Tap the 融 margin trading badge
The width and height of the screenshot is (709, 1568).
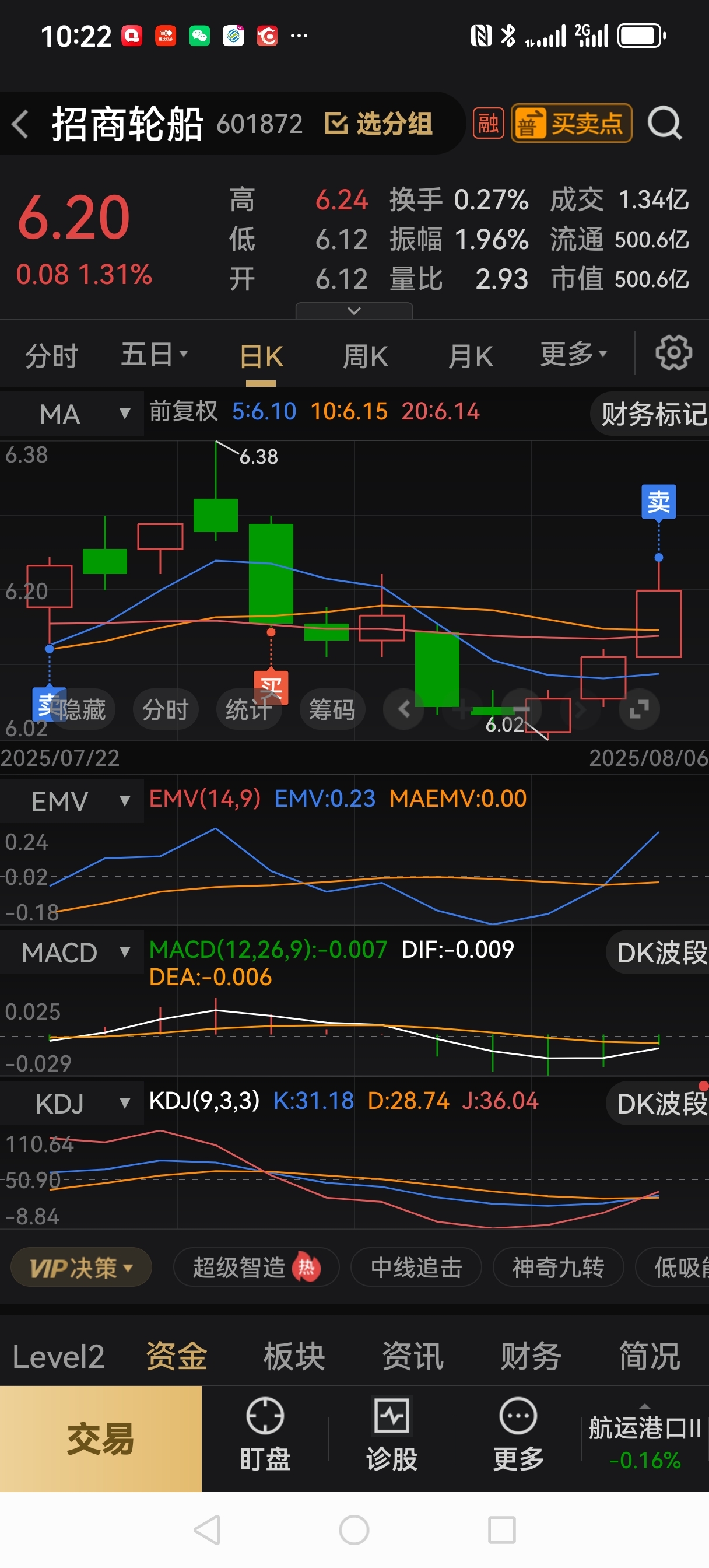pos(488,124)
